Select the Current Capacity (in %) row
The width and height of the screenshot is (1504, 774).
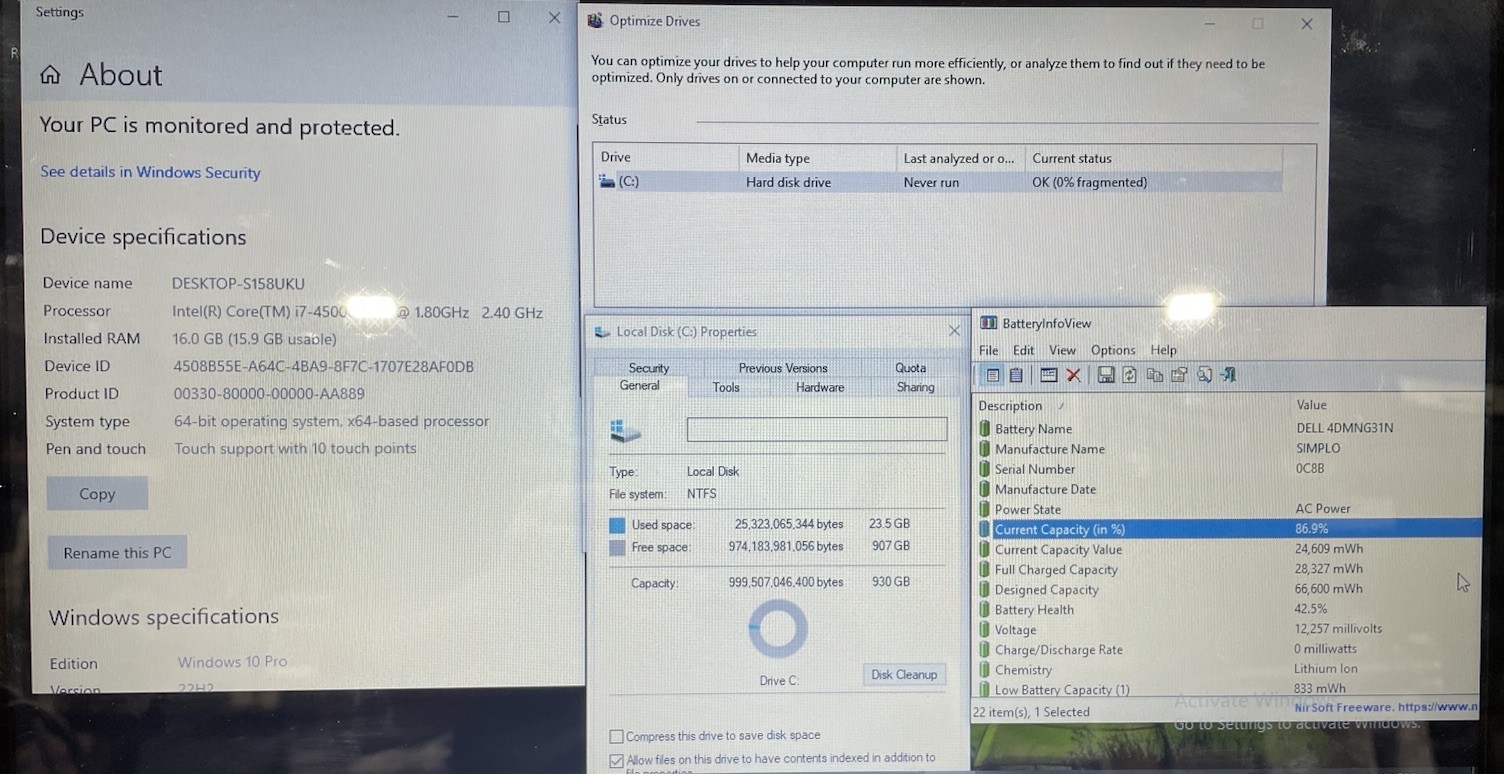pos(1228,529)
